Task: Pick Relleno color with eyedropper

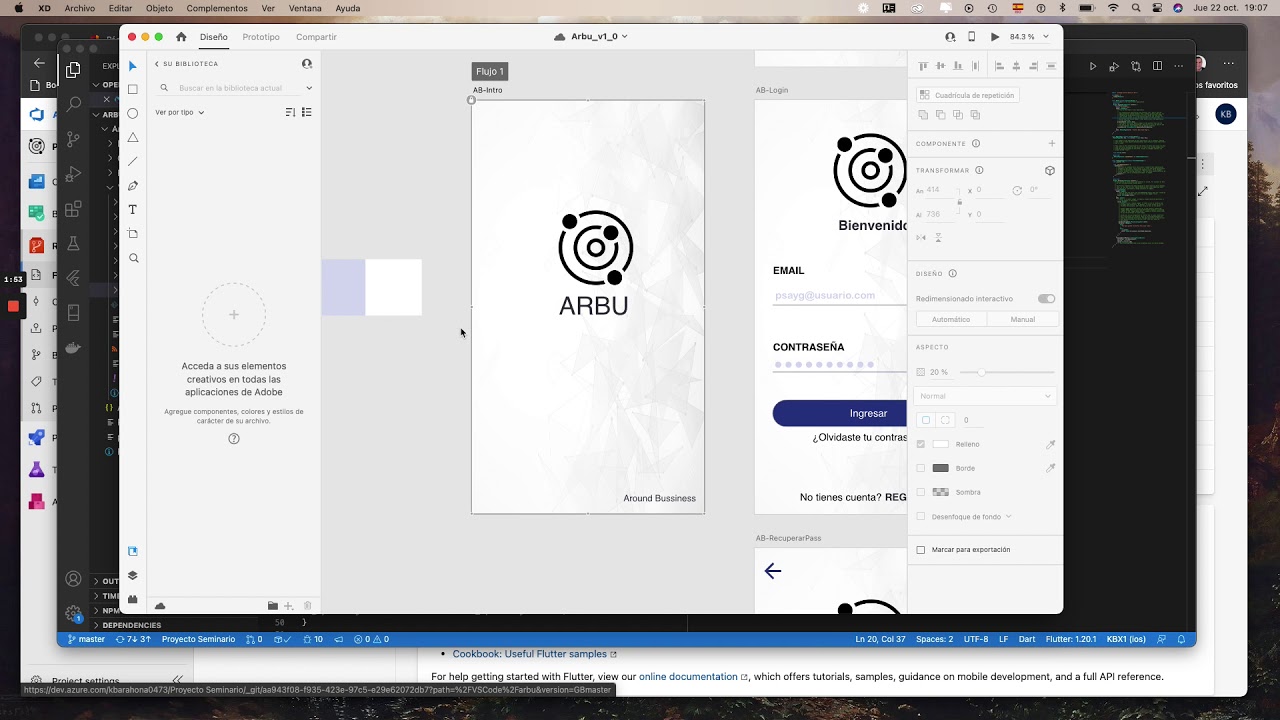Action: [x=1050, y=444]
